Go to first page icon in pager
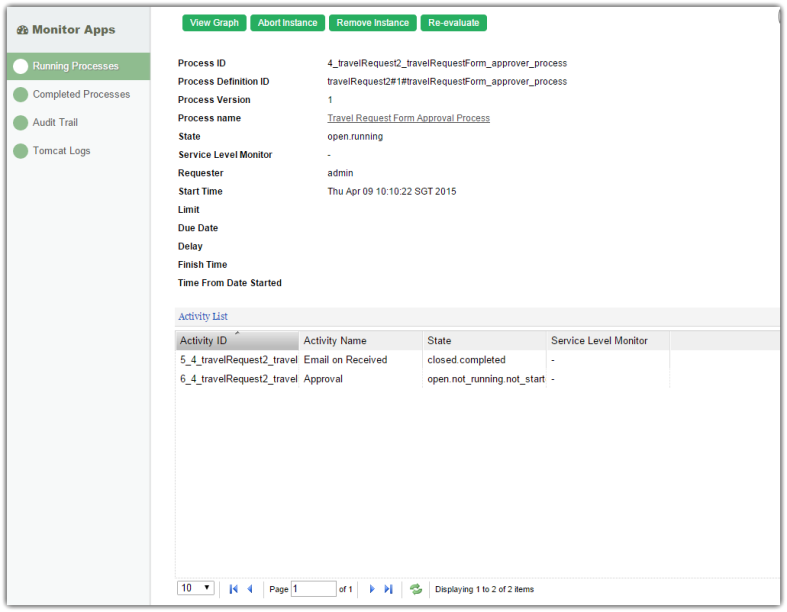Viewport: 787px width, 612px height. 234,589
